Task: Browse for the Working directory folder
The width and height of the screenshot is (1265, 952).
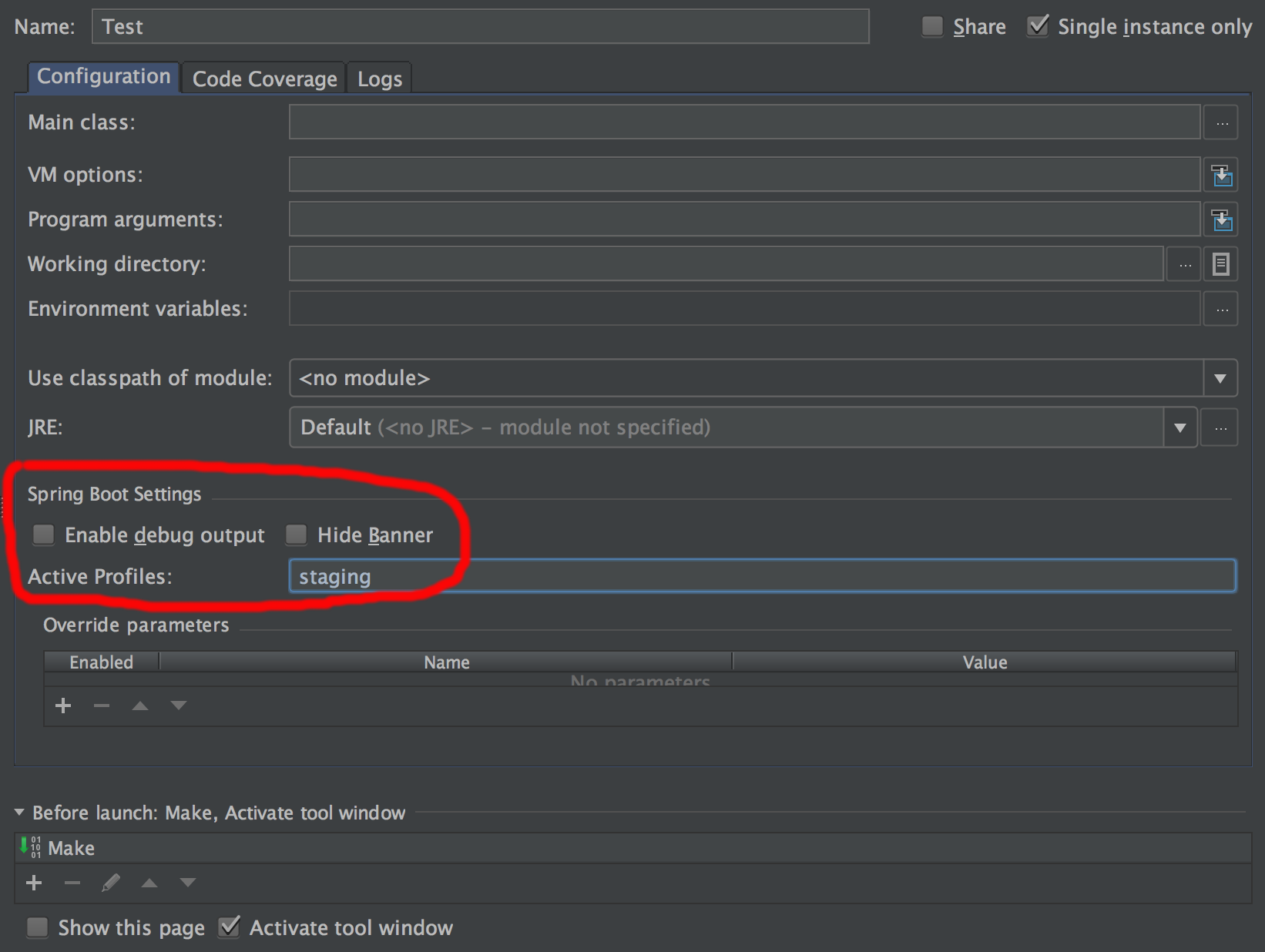Action: 1184,265
